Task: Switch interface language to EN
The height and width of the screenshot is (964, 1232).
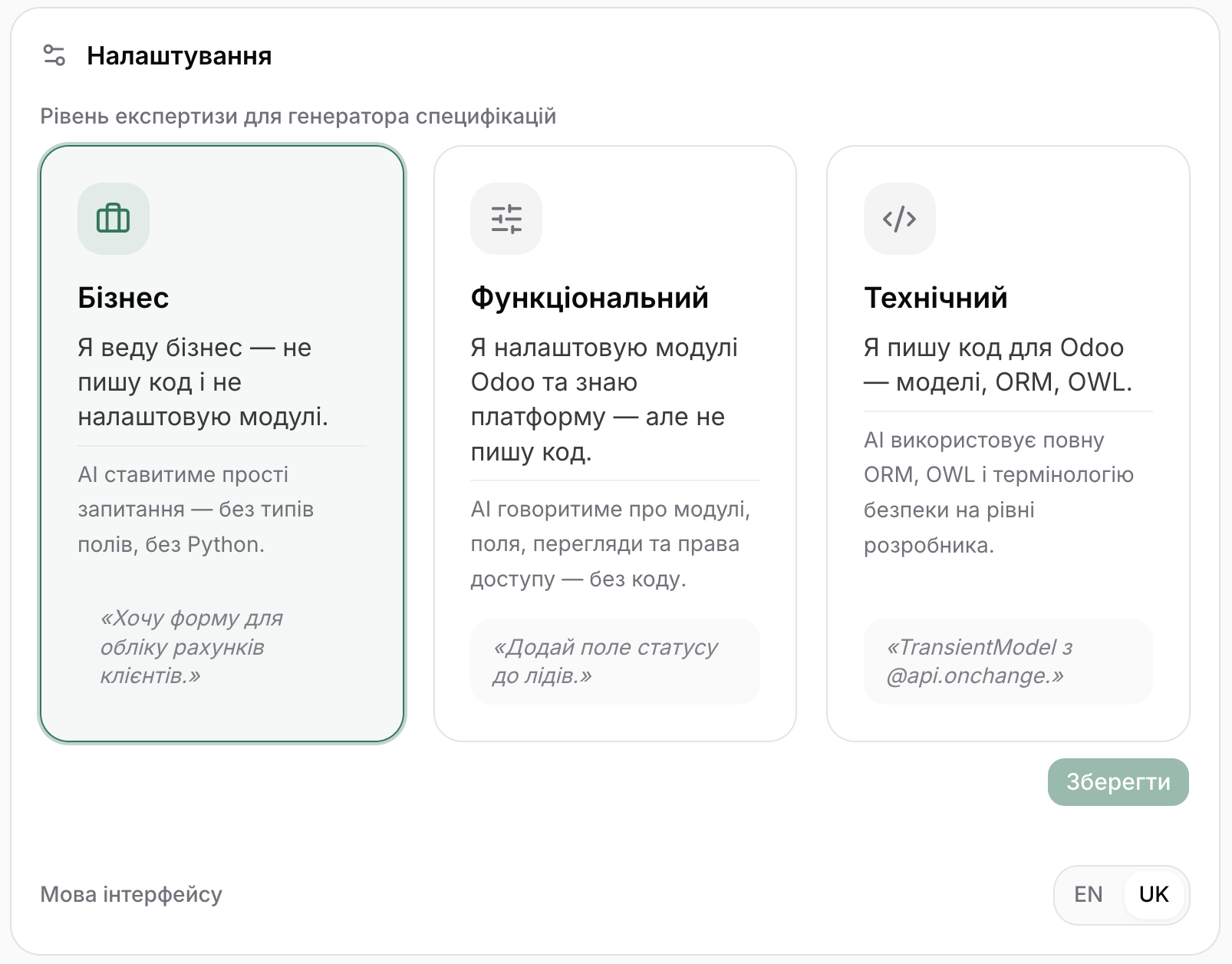Action: (1089, 895)
